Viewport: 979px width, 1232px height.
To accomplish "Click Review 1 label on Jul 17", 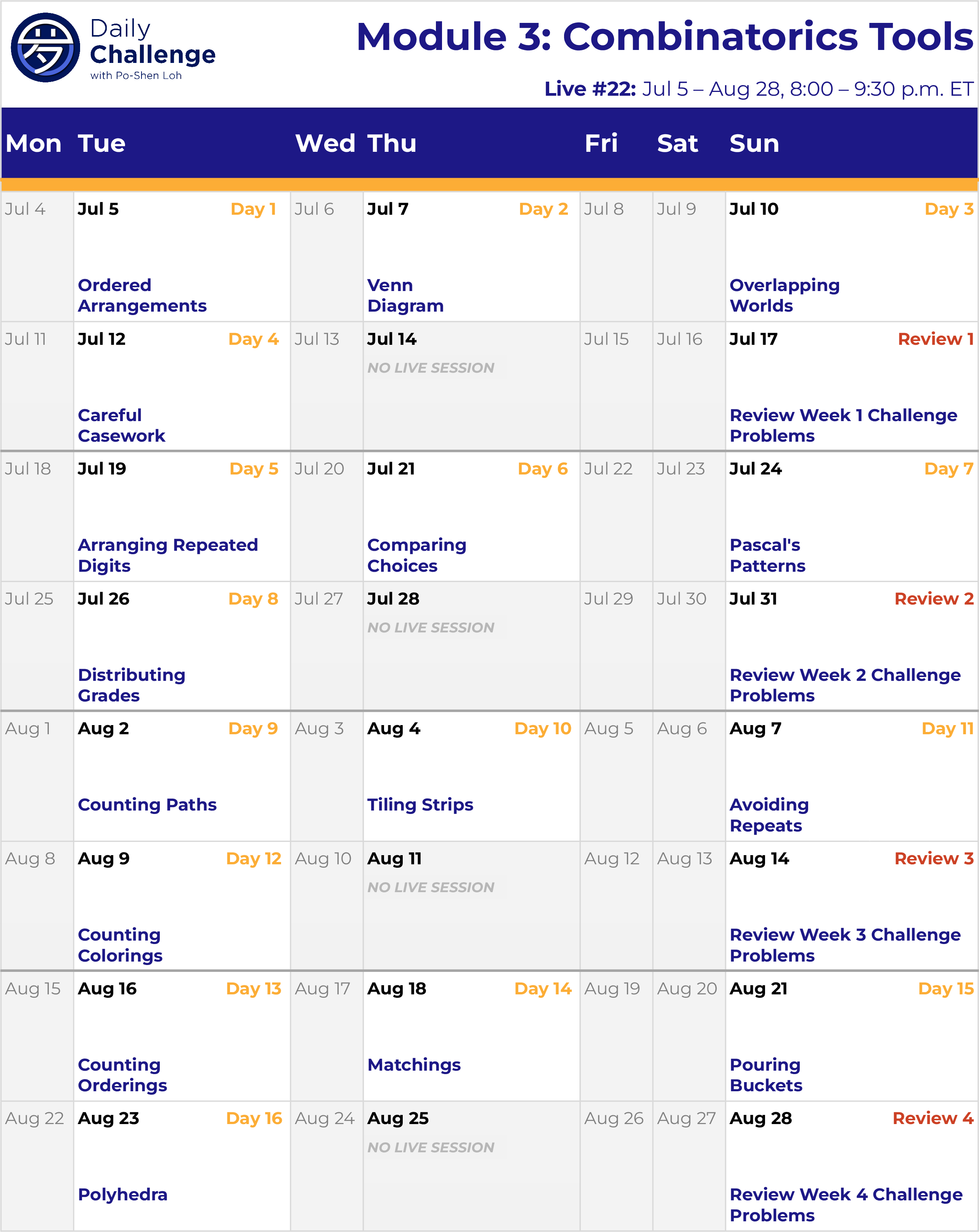I will (x=935, y=339).
